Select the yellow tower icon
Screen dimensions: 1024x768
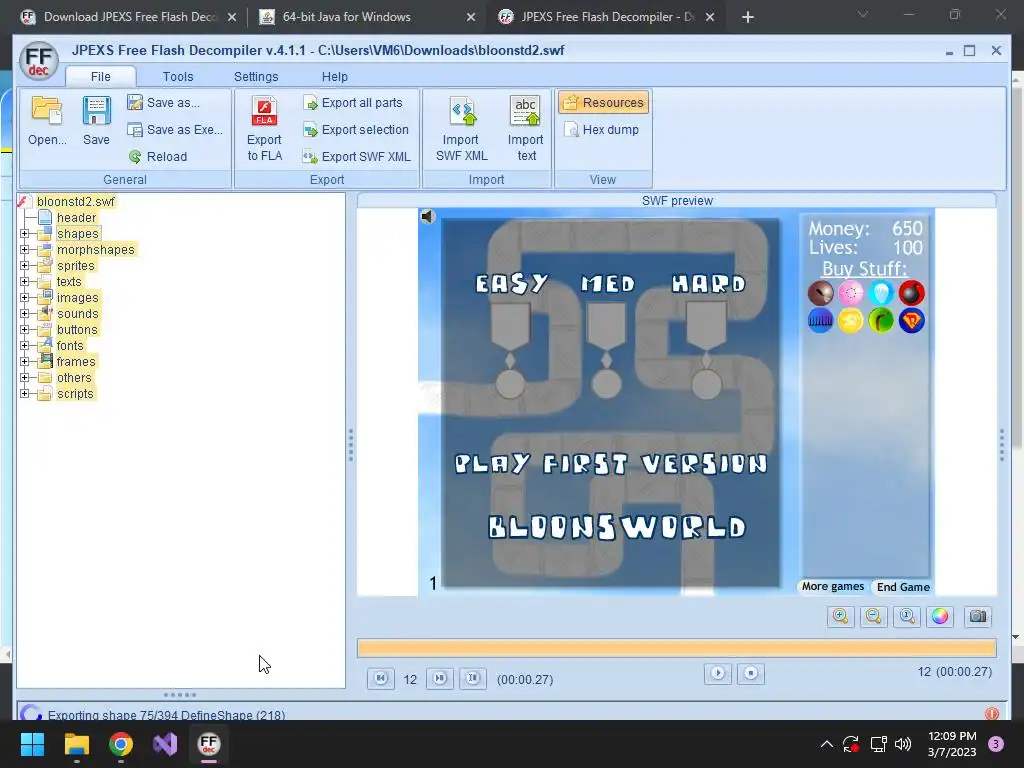coord(850,321)
